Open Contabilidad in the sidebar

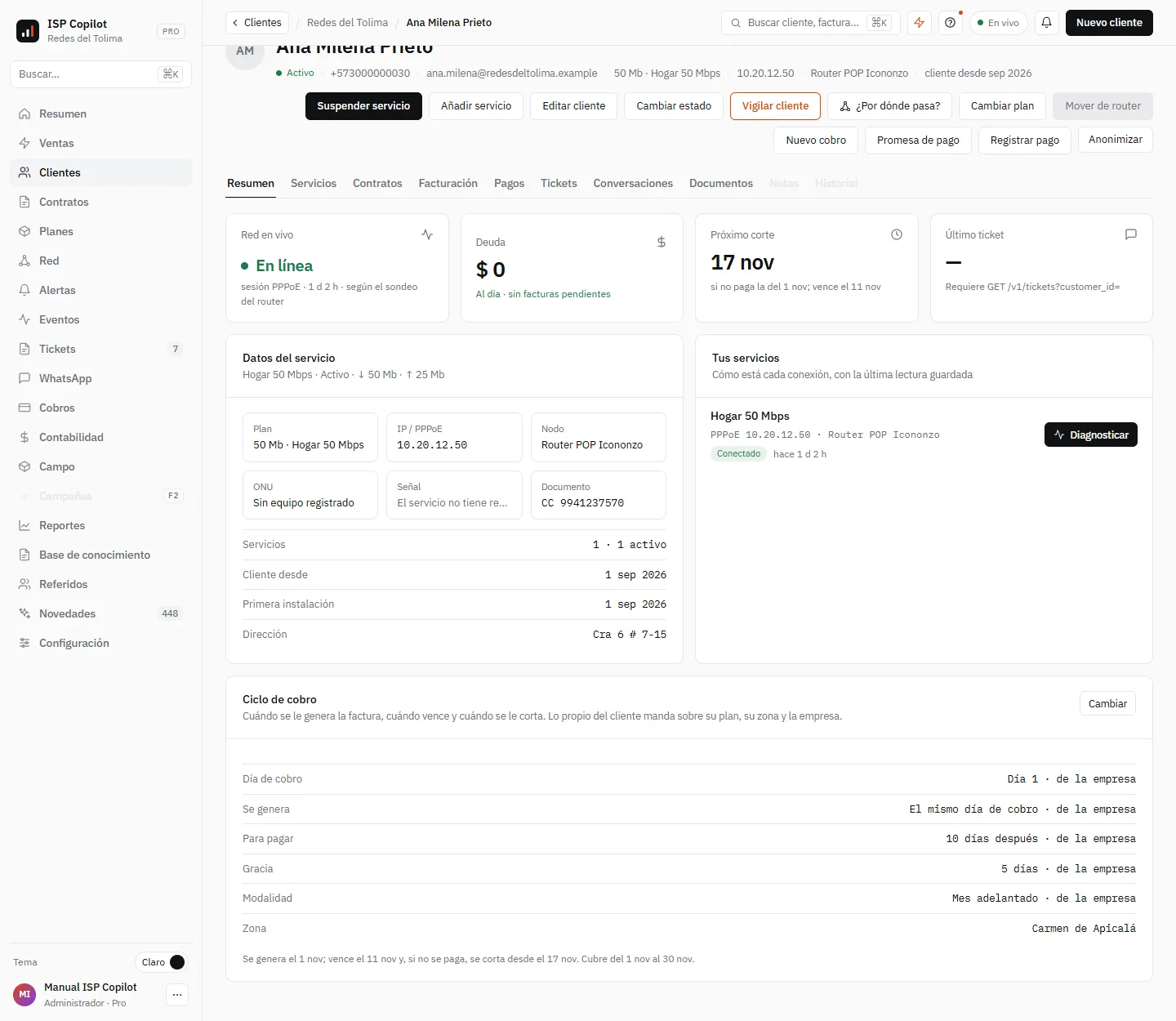(x=101, y=437)
